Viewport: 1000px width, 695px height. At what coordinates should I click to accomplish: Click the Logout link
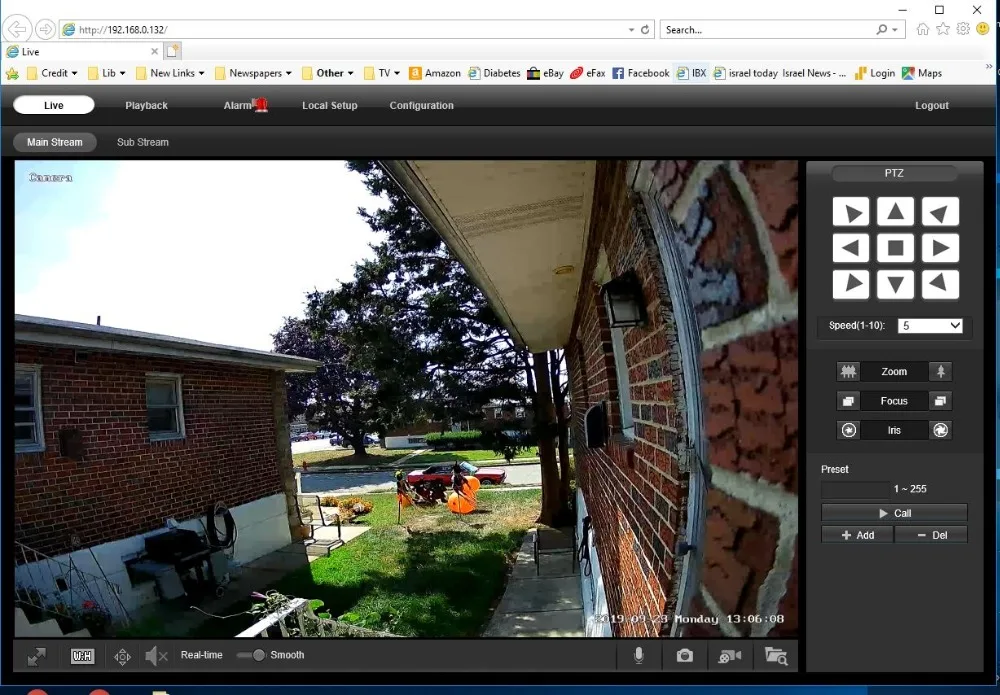tap(932, 105)
